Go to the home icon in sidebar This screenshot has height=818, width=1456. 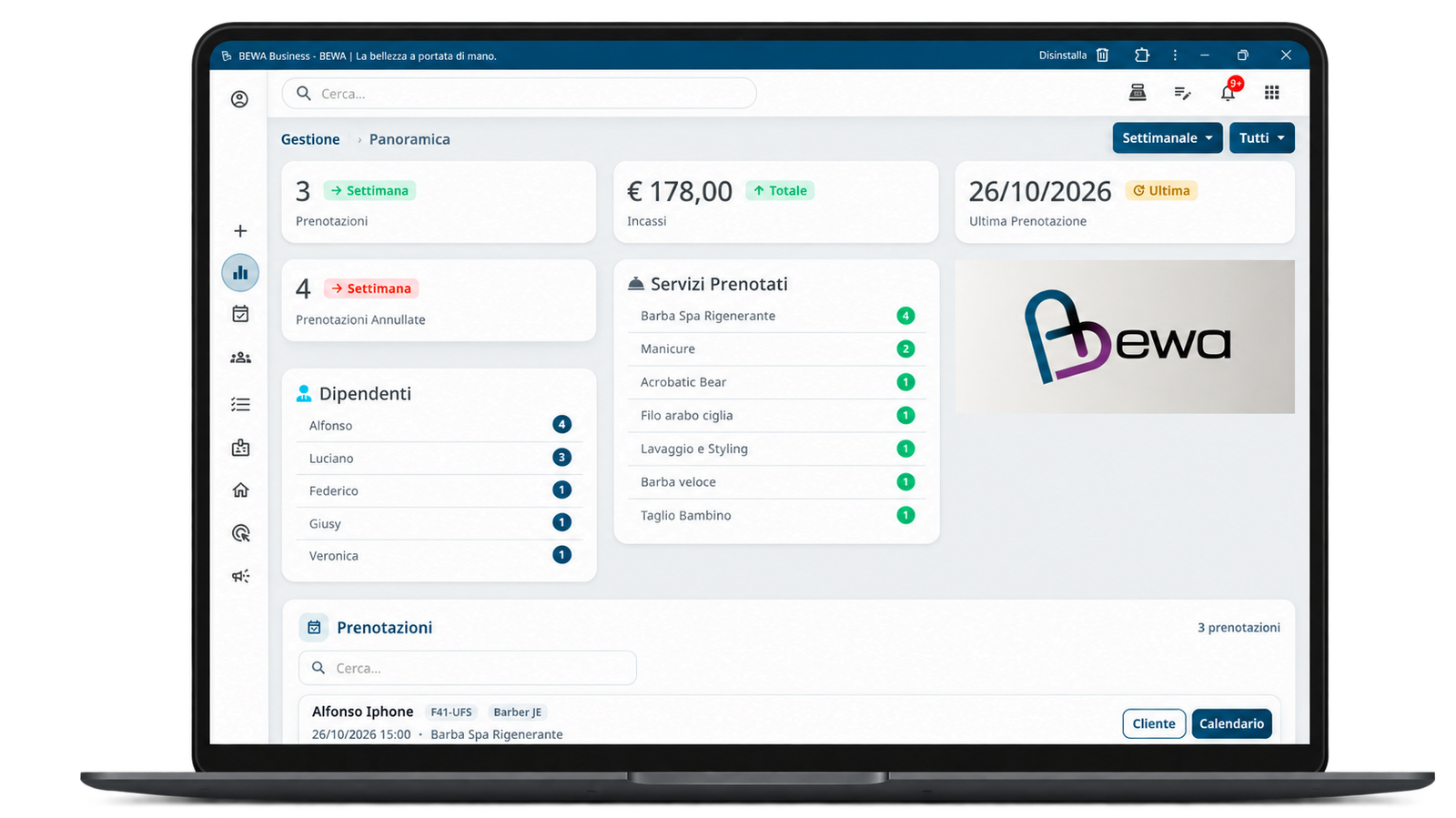coord(240,490)
